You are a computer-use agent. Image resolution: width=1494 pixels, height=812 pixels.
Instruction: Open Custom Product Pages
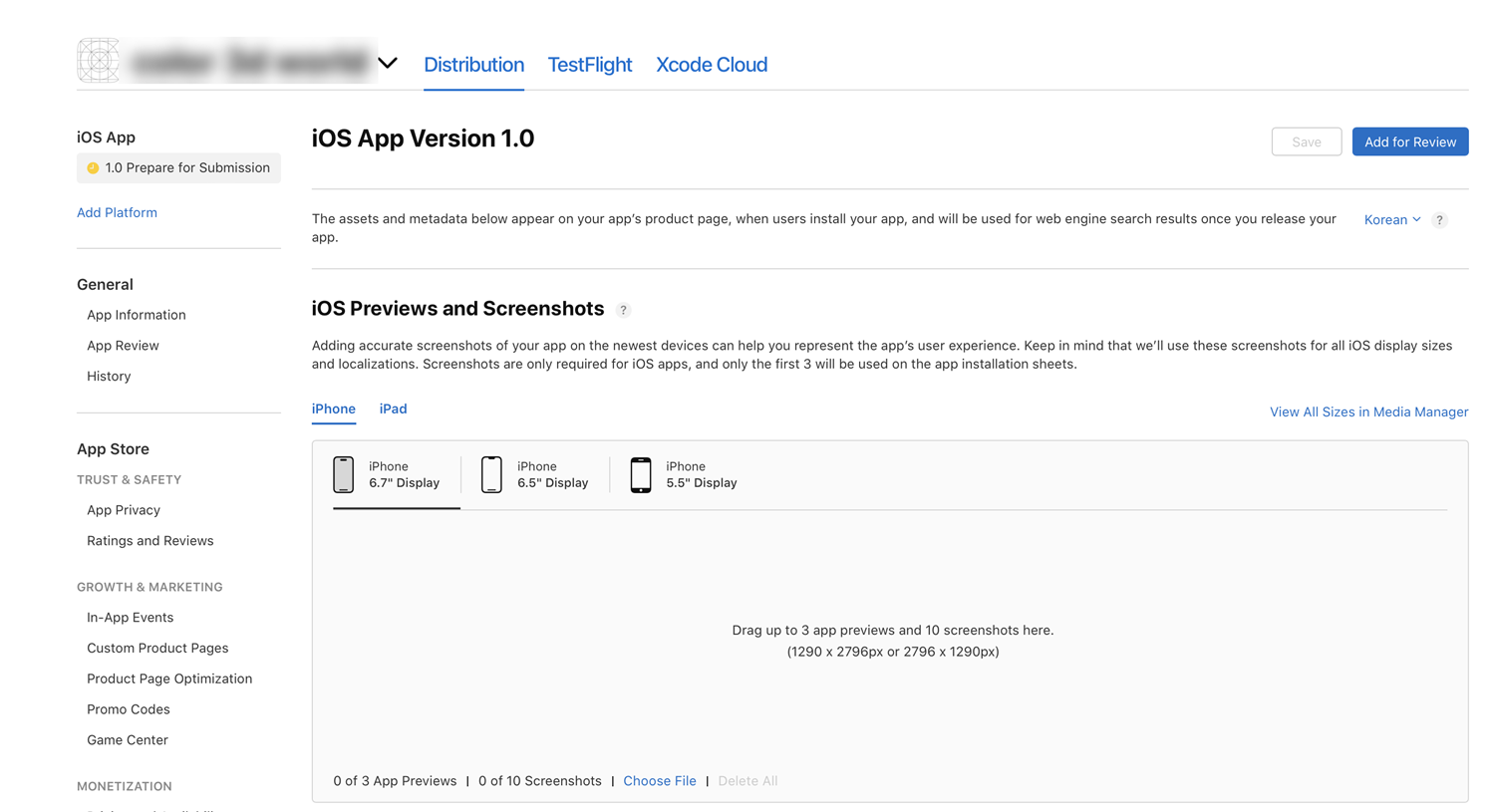click(157, 649)
